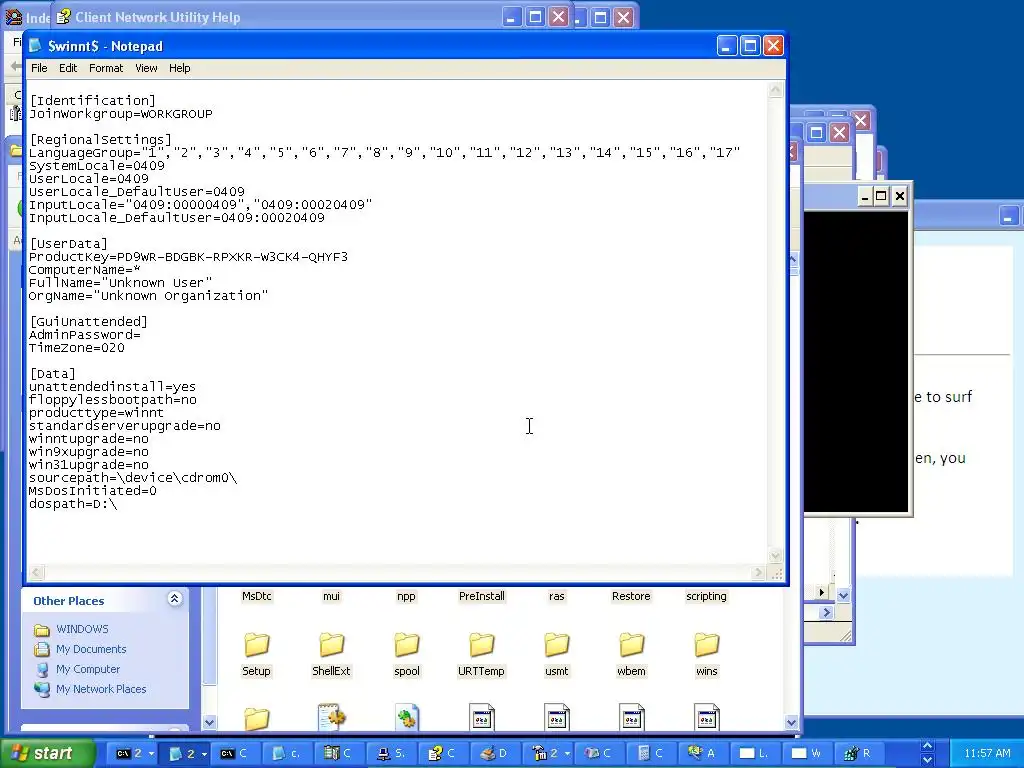Switch to the 'A' taskbar button
1024x768 pixels.
click(x=702, y=753)
